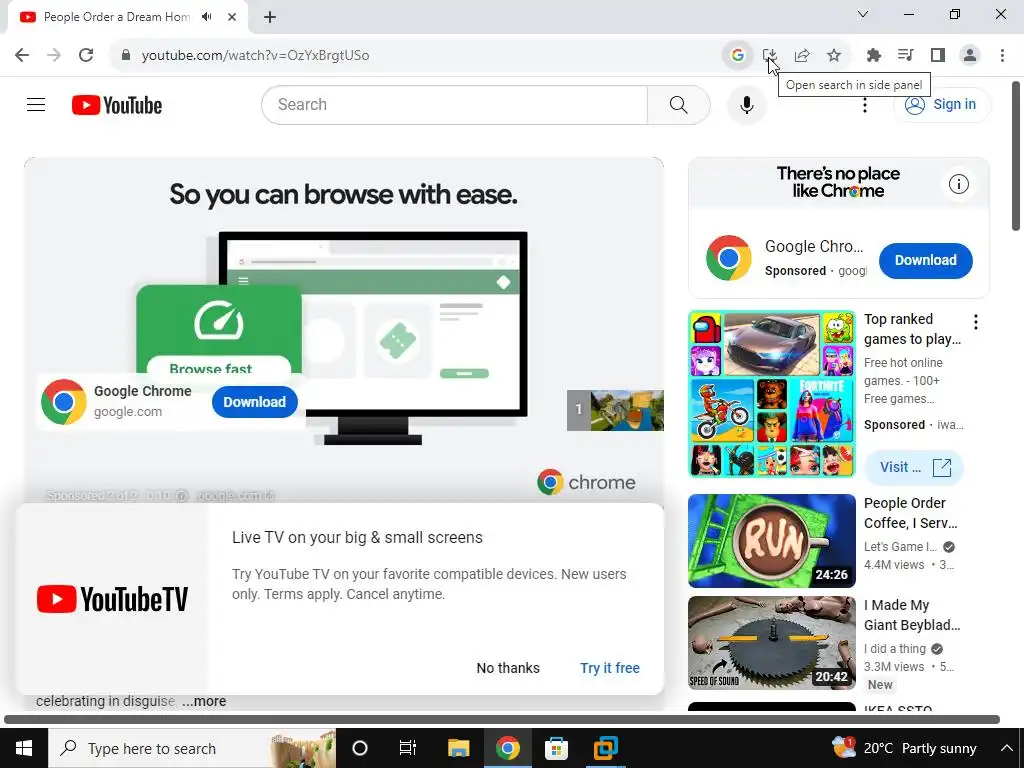
Task: Open Microsoft Store from taskbar
Action: [x=556, y=748]
